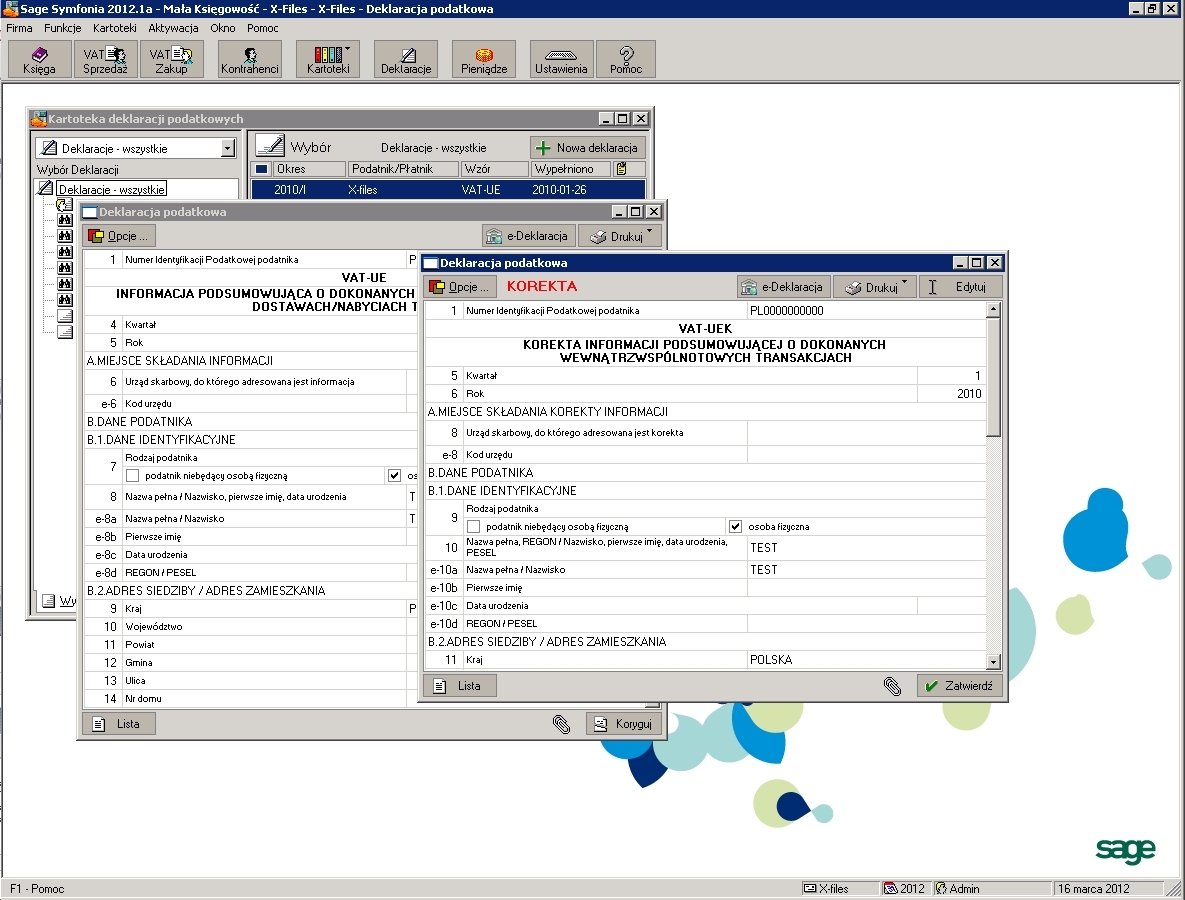Click Lista in the KOREKTA window
The height and width of the screenshot is (900, 1185).
pos(459,685)
